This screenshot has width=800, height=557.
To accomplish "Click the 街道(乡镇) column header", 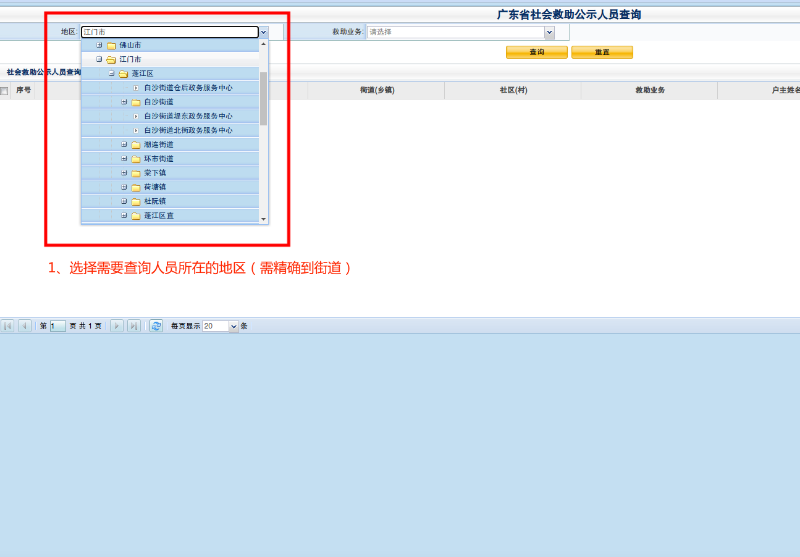I will [377, 90].
